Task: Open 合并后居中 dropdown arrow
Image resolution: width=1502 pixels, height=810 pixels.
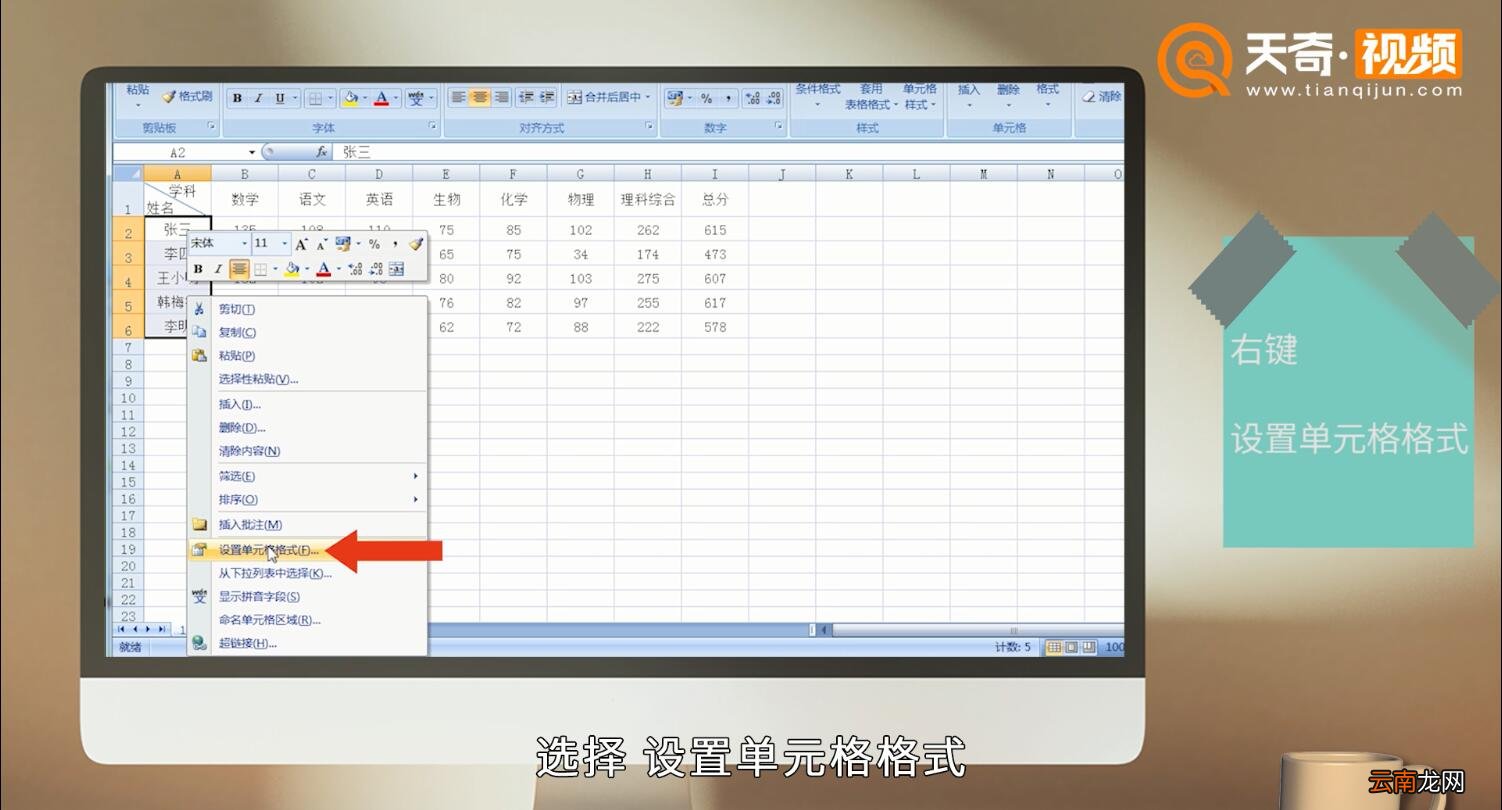Action: [647, 97]
